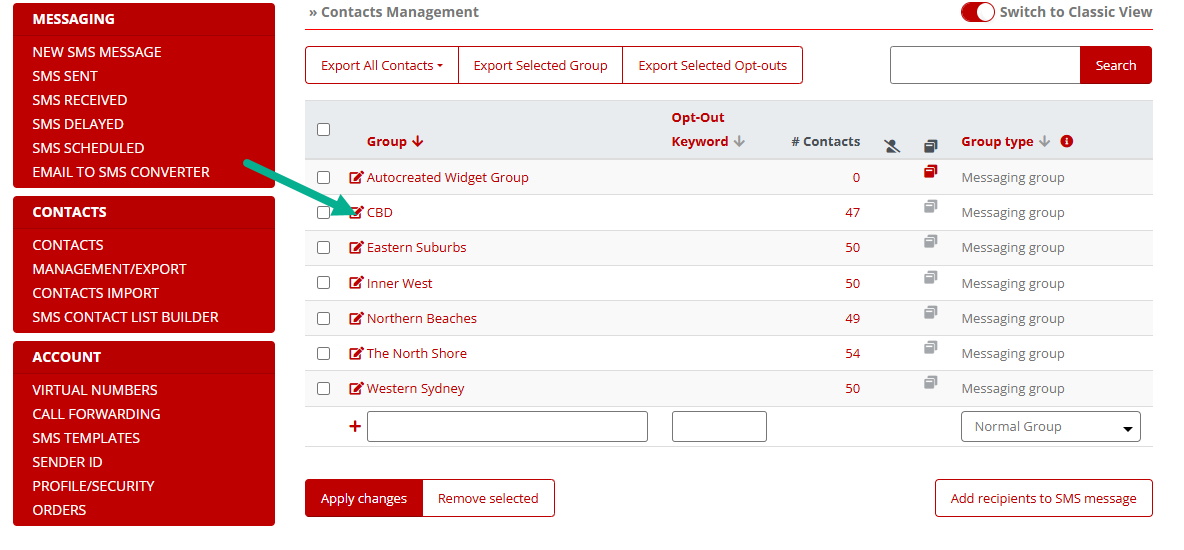Click the new group name input field
1184x550 pixels.
(x=507, y=426)
